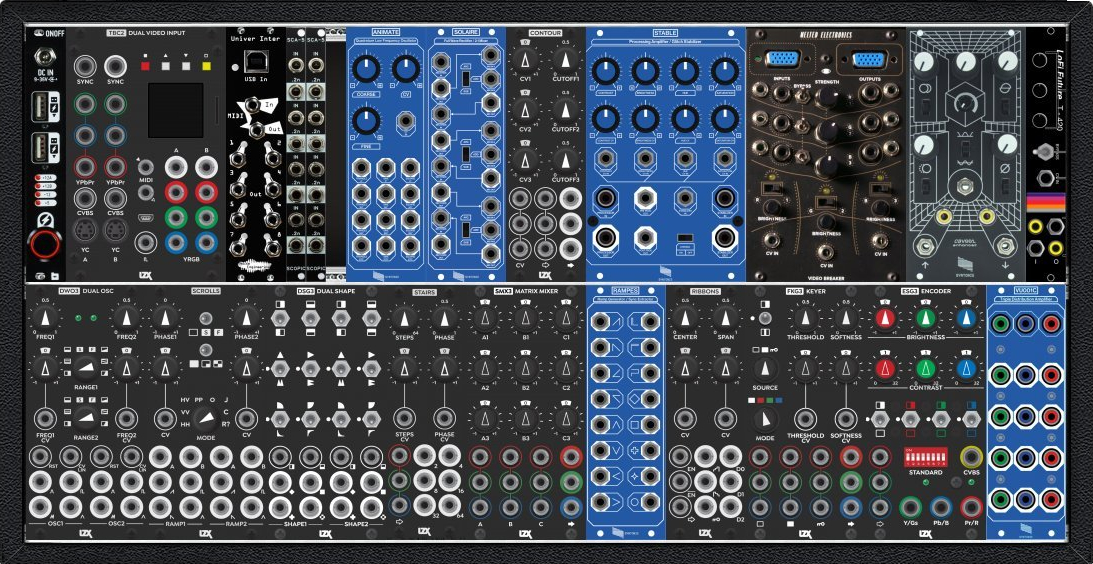The width and height of the screenshot is (1093, 564).
Task: Click the Pb/B output jack
Action: coord(940,507)
